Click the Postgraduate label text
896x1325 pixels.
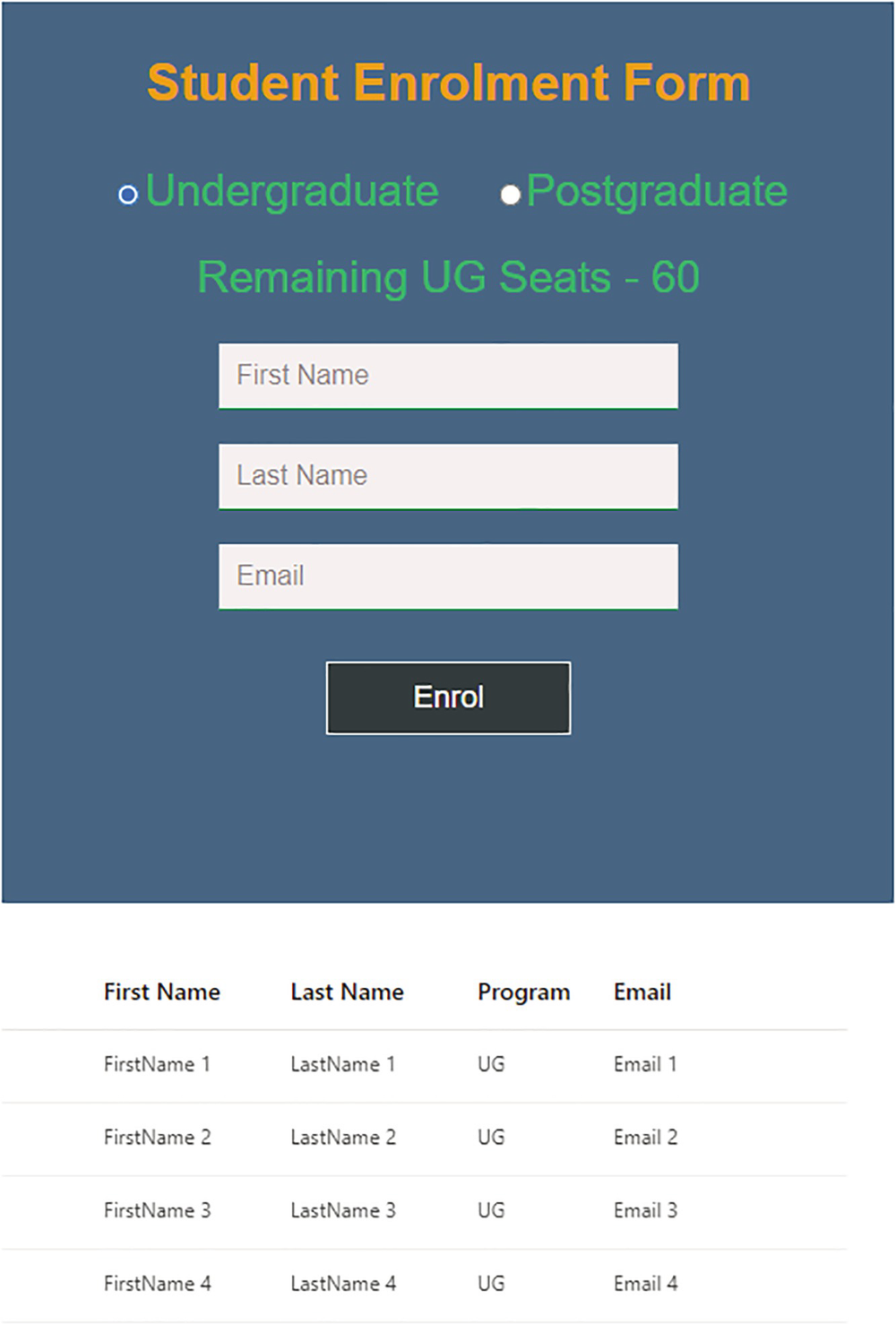pyautogui.click(x=657, y=192)
